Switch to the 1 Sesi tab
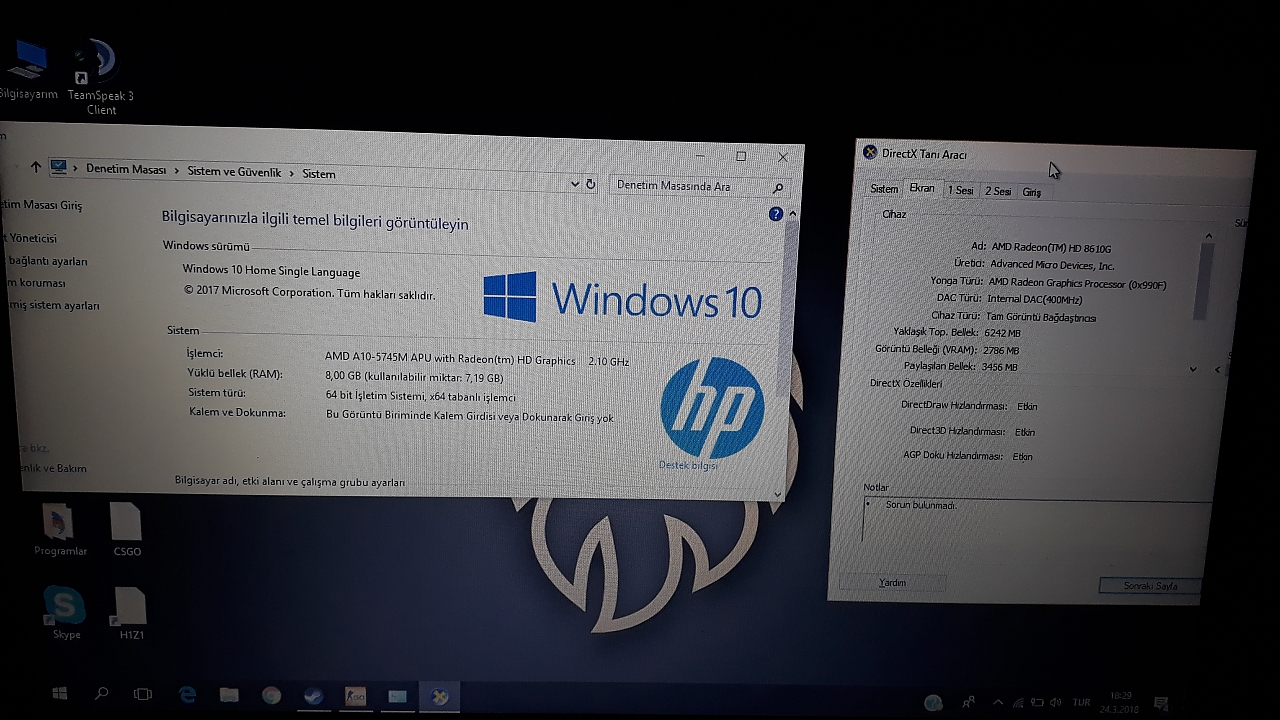 [961, 190]
